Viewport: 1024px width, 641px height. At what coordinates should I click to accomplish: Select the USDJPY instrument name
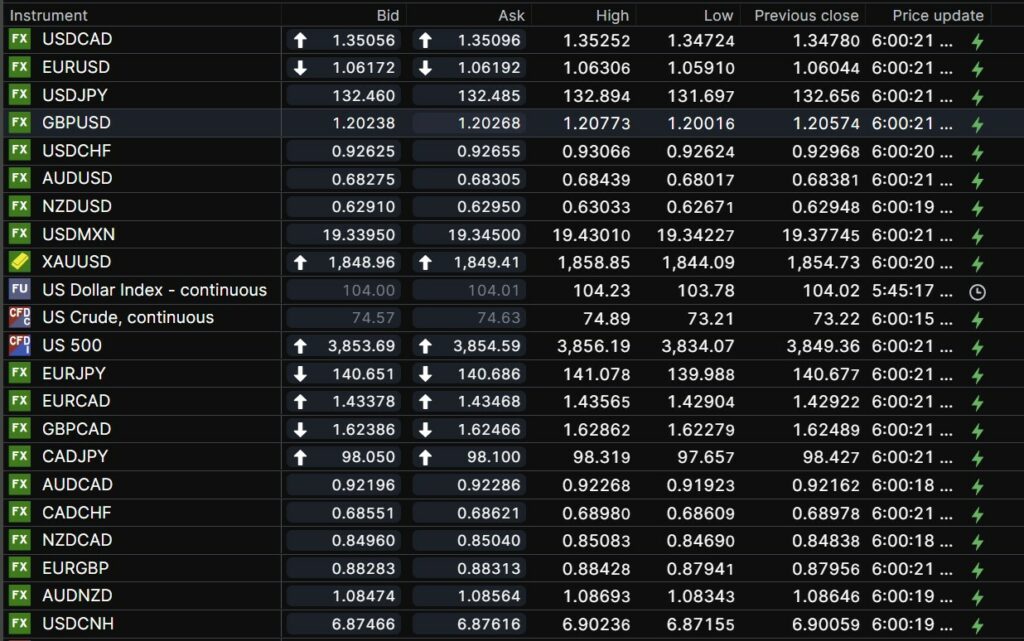click(75, 95)
